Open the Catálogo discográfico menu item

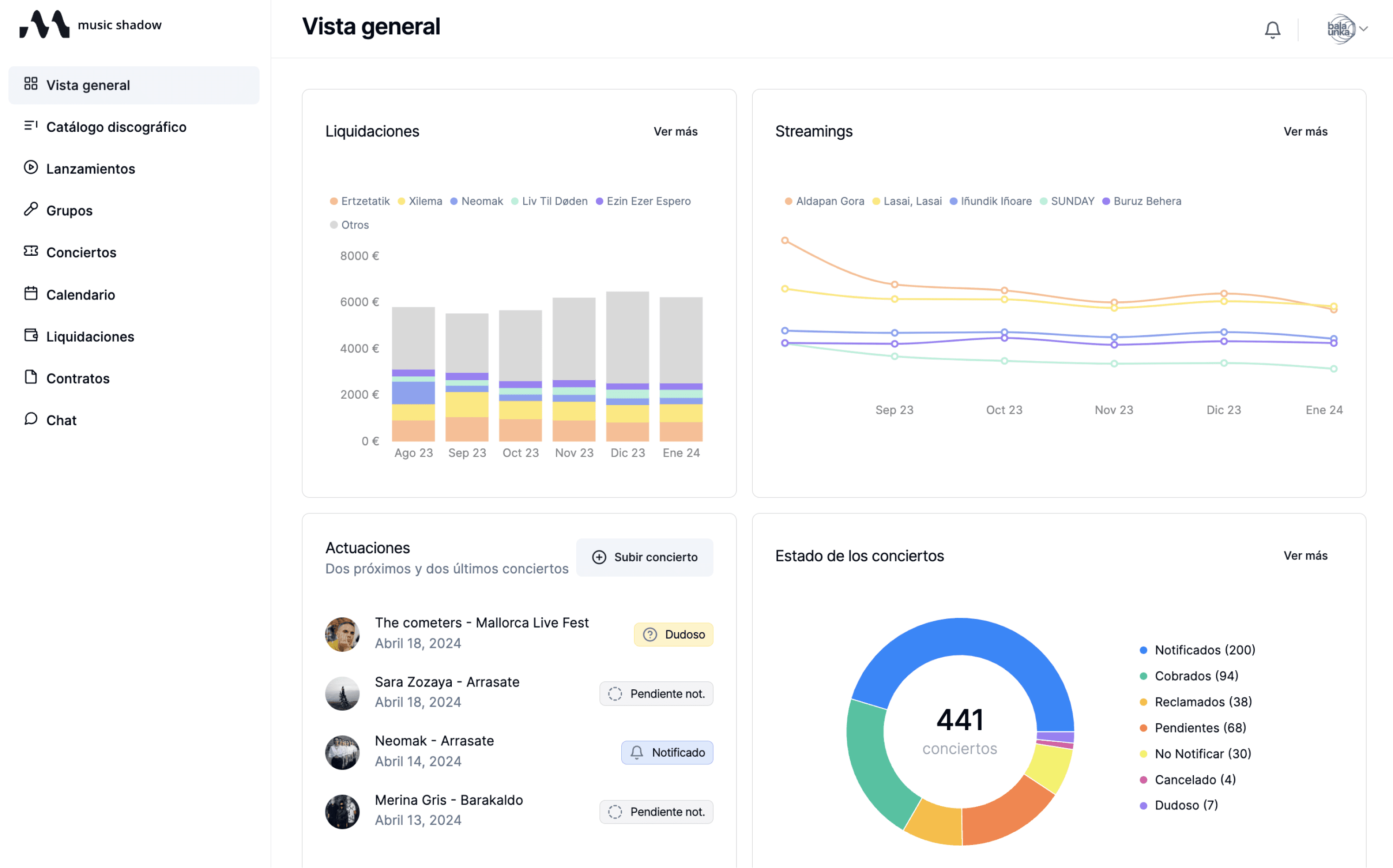[116, 127]
